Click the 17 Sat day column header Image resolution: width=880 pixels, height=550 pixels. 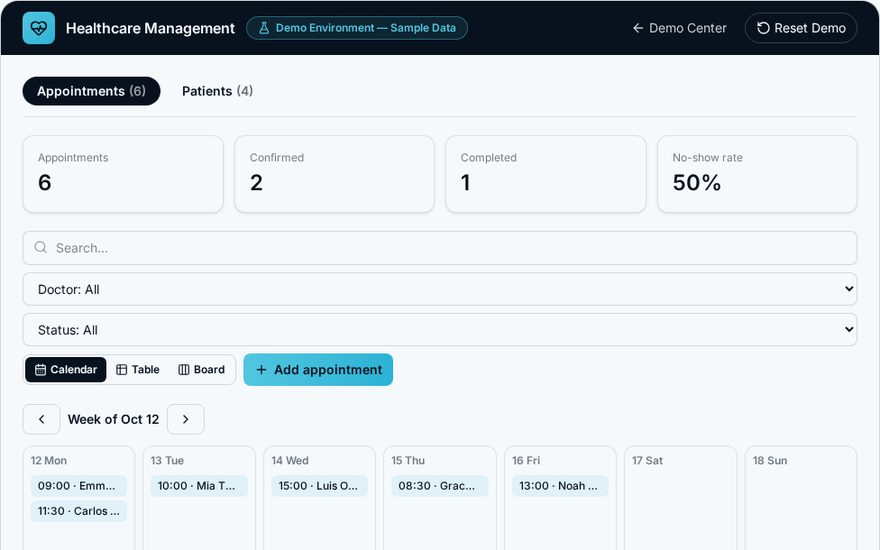pos(647,461)
